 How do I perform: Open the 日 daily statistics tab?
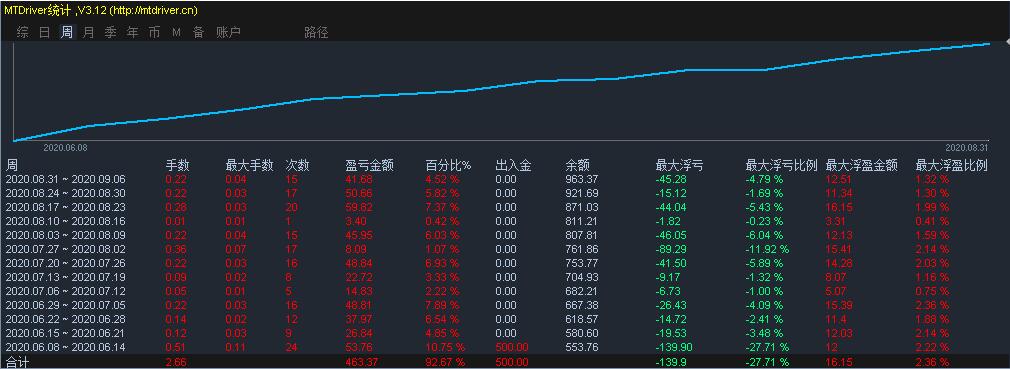tap(44, 32)
